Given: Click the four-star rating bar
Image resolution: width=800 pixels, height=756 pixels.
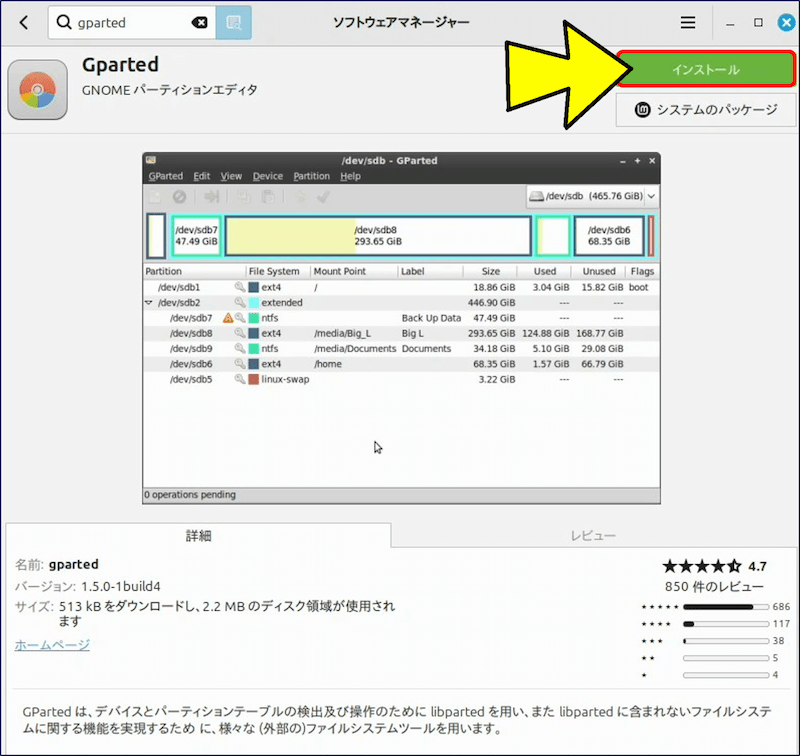Looking at the screenshot, I should point(725,624).
